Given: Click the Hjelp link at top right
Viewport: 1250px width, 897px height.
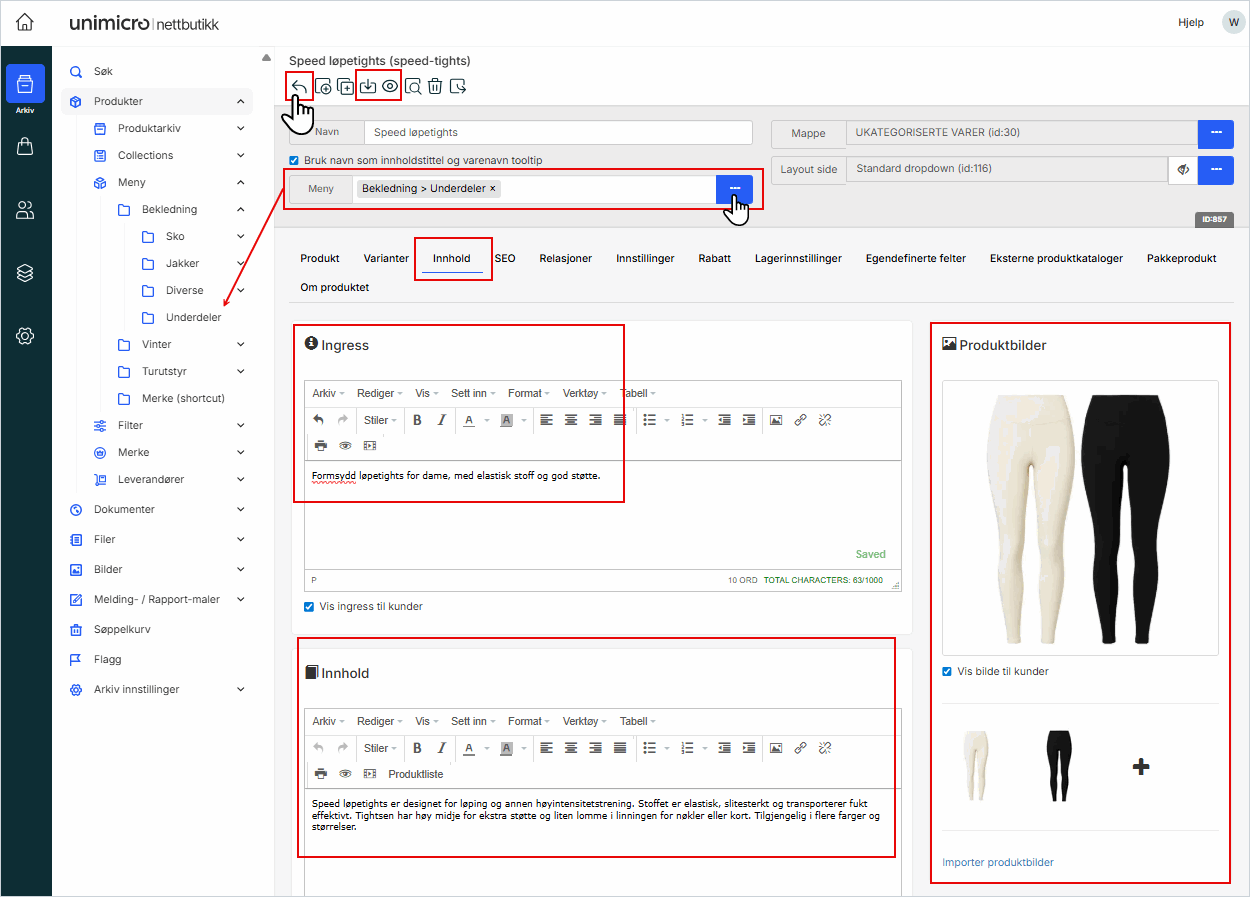Looking at the screenshot, I should 1191,22.
